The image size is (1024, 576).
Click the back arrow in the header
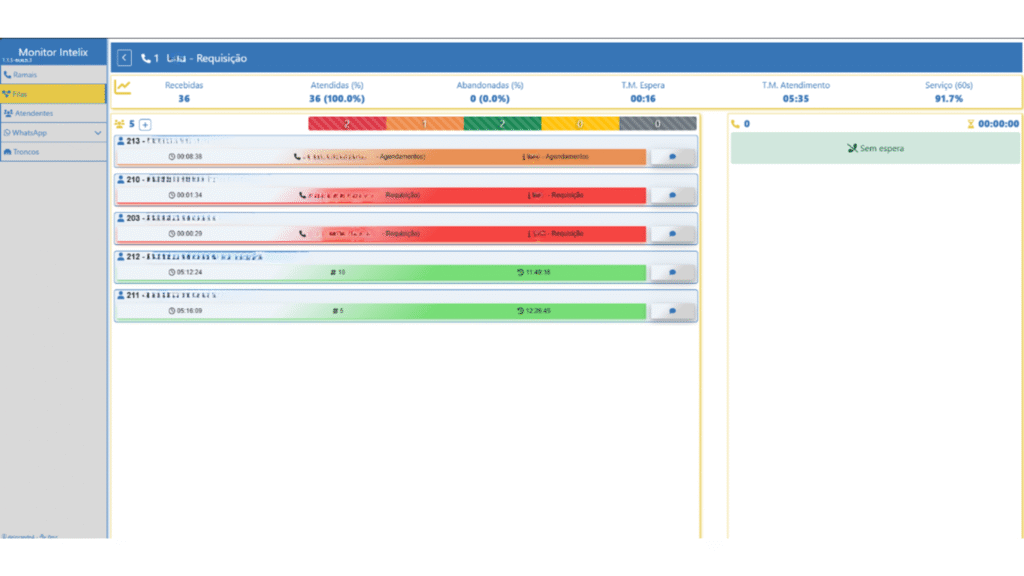[x=124, y=58]
